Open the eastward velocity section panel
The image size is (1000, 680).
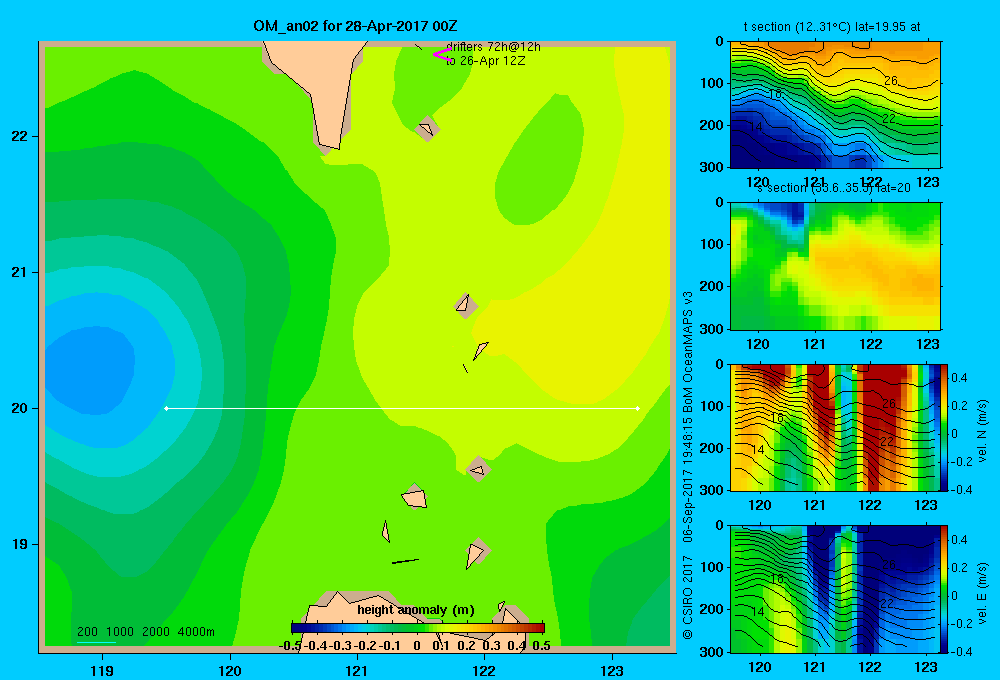pyautogui.click(x=835, y=589)
